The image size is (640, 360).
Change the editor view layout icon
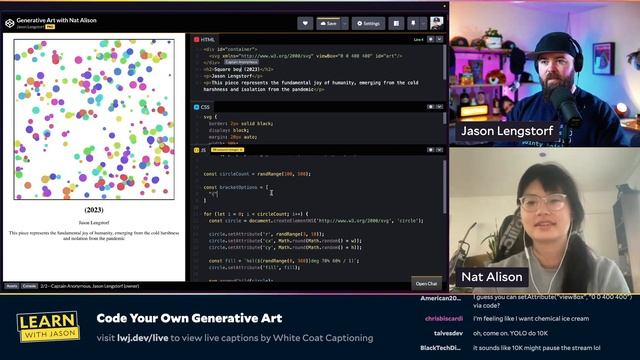point(396,23)
